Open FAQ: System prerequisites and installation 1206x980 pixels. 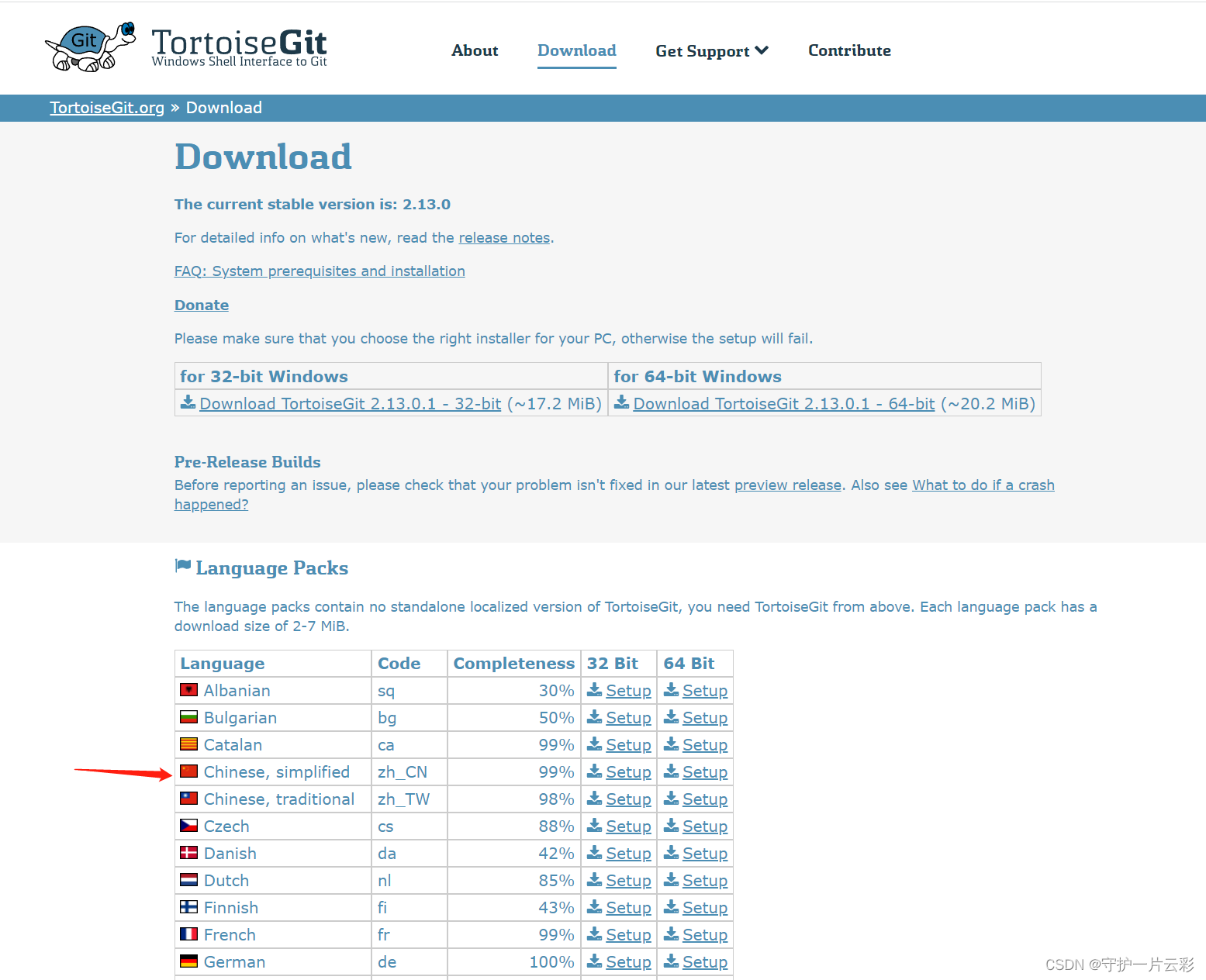coord(320,271)
